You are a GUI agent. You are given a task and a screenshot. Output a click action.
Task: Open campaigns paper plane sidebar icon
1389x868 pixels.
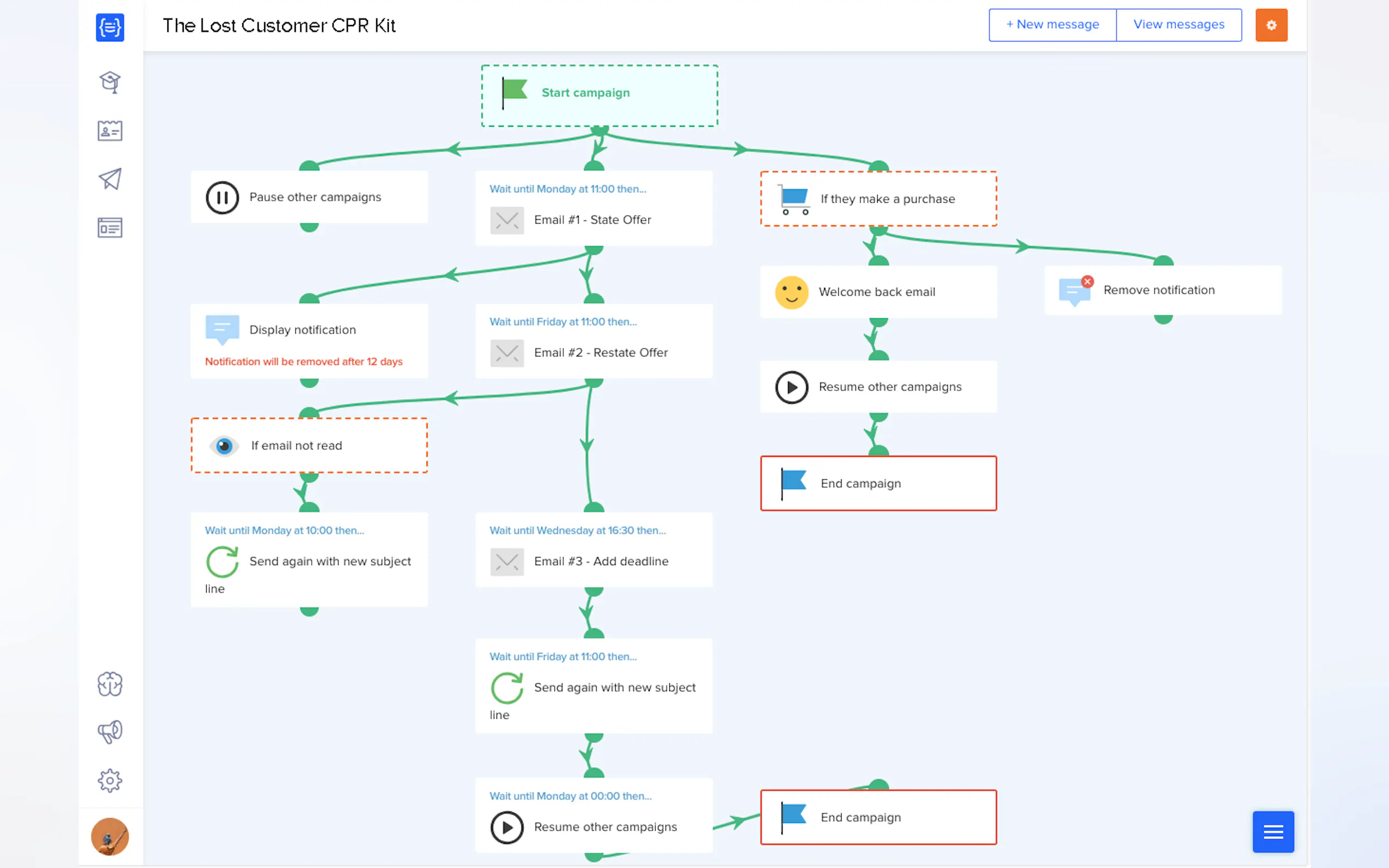[x=110, y=179]
